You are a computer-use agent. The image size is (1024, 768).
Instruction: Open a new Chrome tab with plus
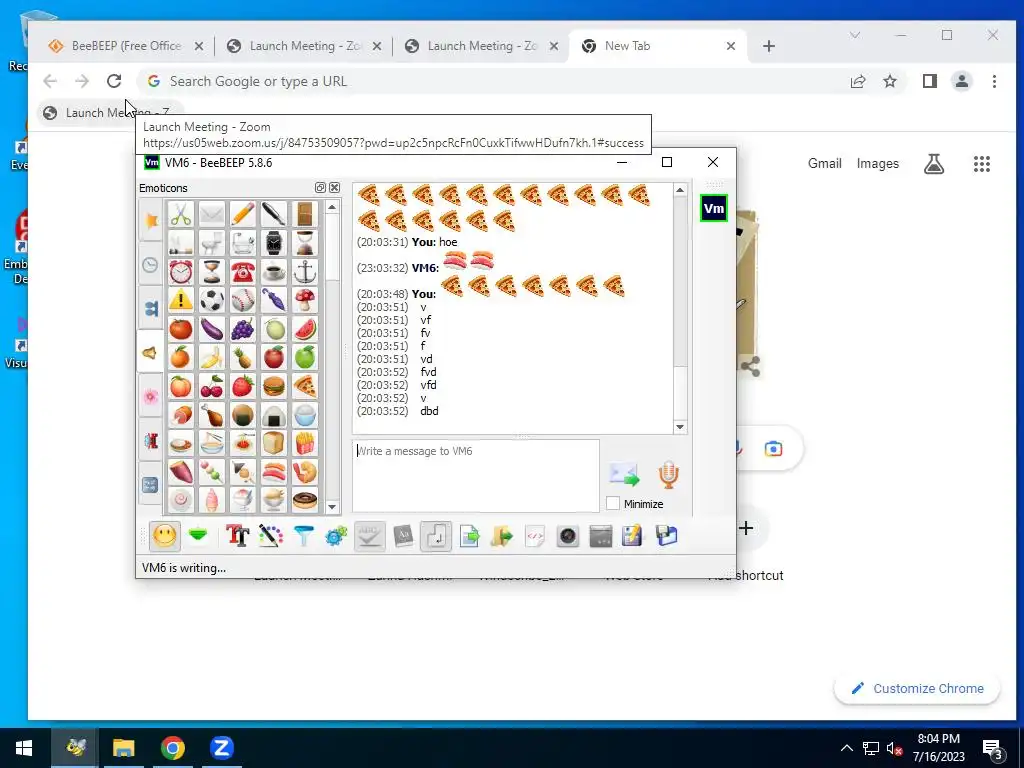[769, 46]
